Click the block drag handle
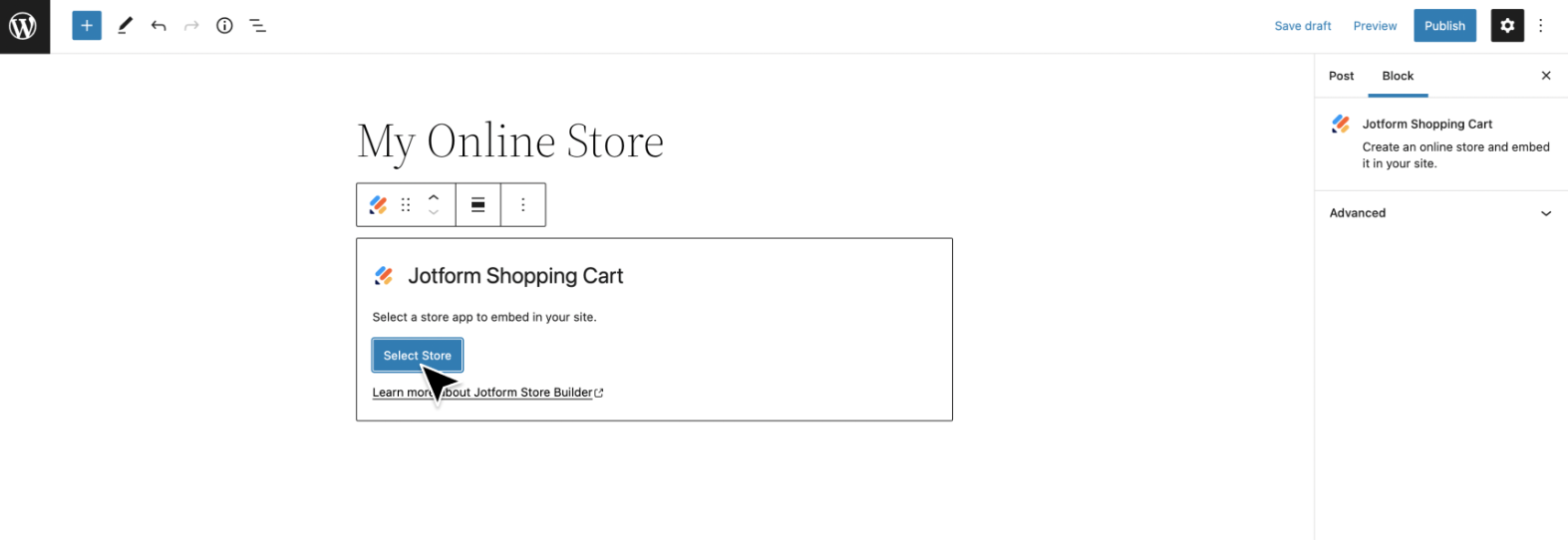 (406, 205)
